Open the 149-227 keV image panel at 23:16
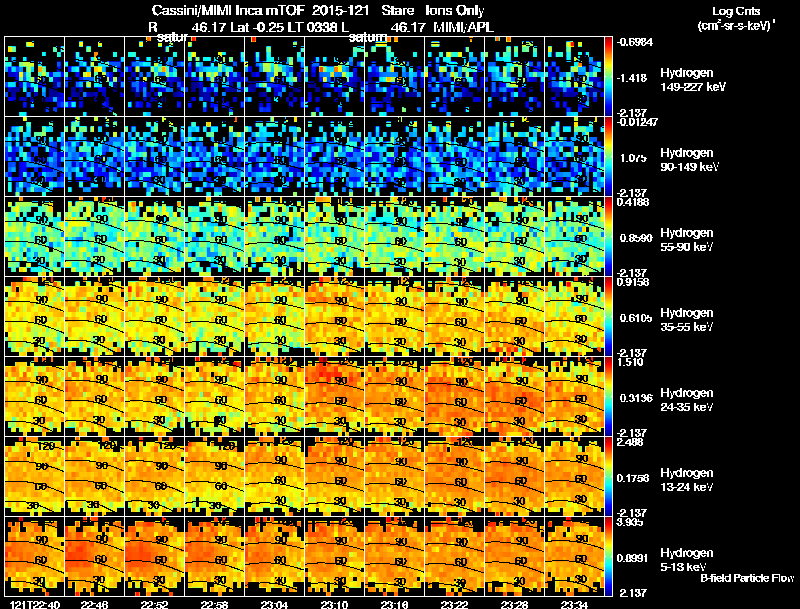800x609 pixels. 394,77
